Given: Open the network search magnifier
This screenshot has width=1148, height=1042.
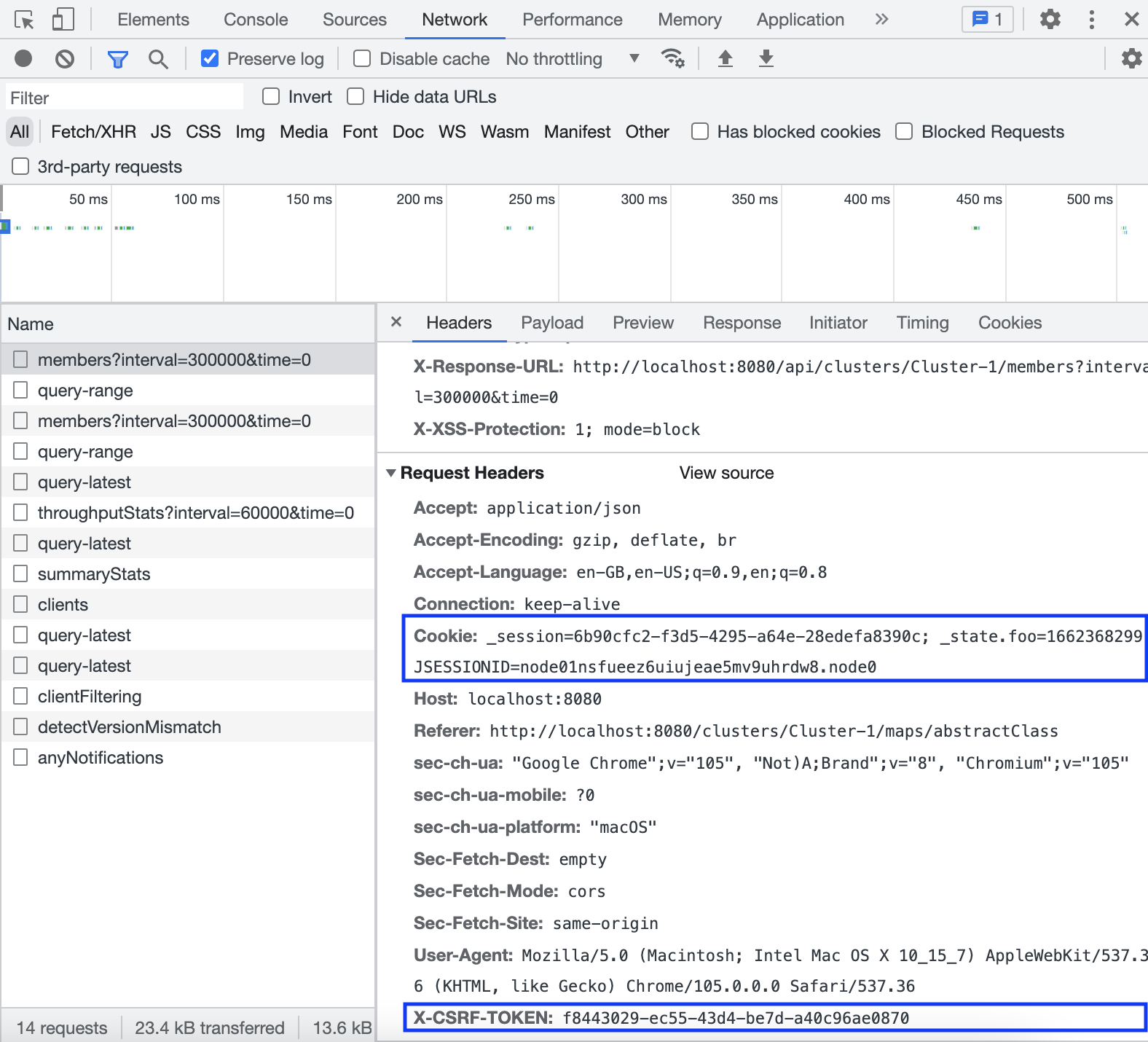Looking at the screenshot, I should pyautogui.click(x=158, y=59).
